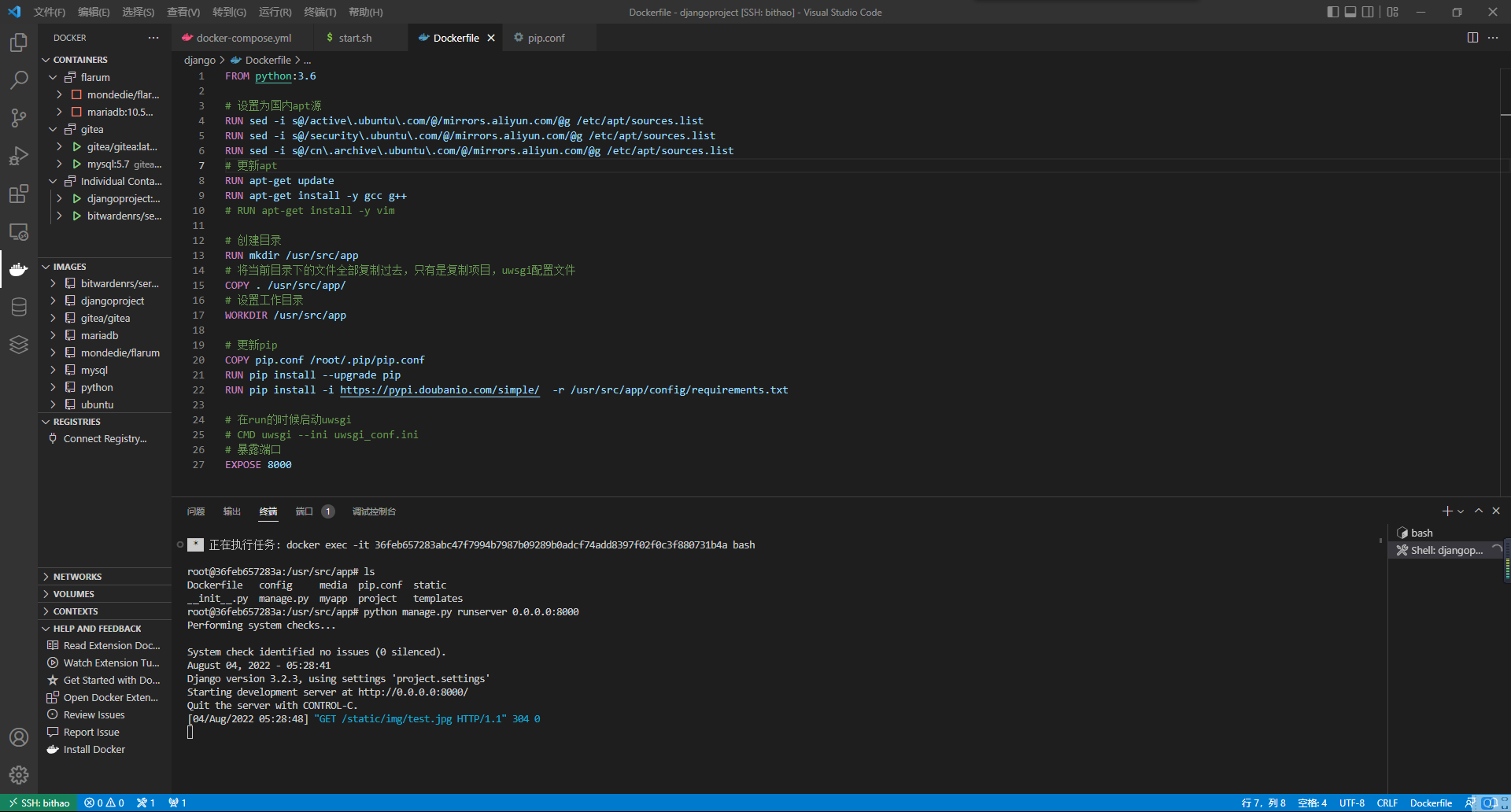This screenshot has width=1511, height=812.
Task: Toggle bottom panel layout icon
Action: (x=1350, y=12)
